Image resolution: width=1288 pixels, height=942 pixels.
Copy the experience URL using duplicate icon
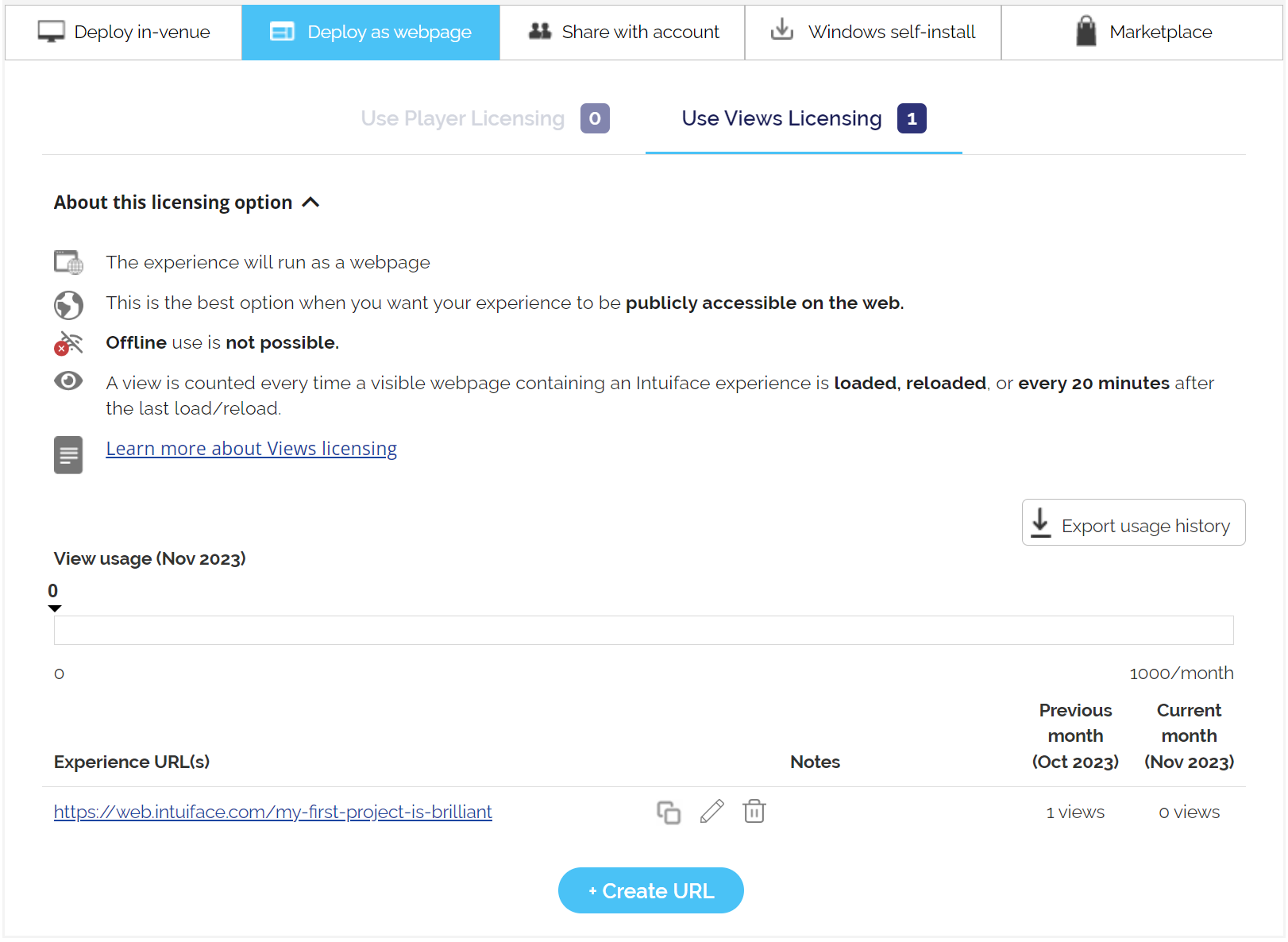pyautogui.click(x=668, y=812)
